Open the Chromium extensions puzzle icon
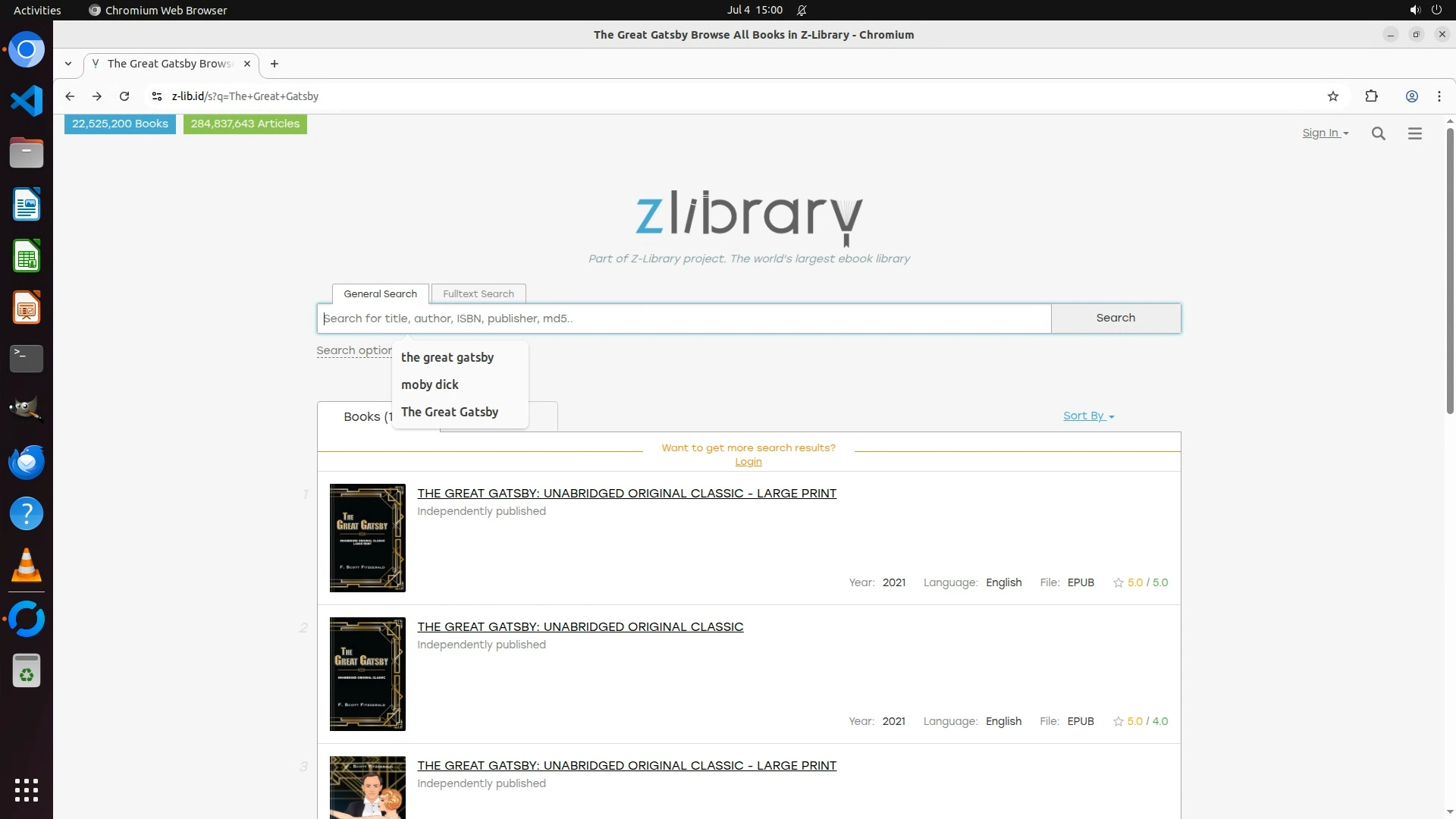 [1371, 96]
